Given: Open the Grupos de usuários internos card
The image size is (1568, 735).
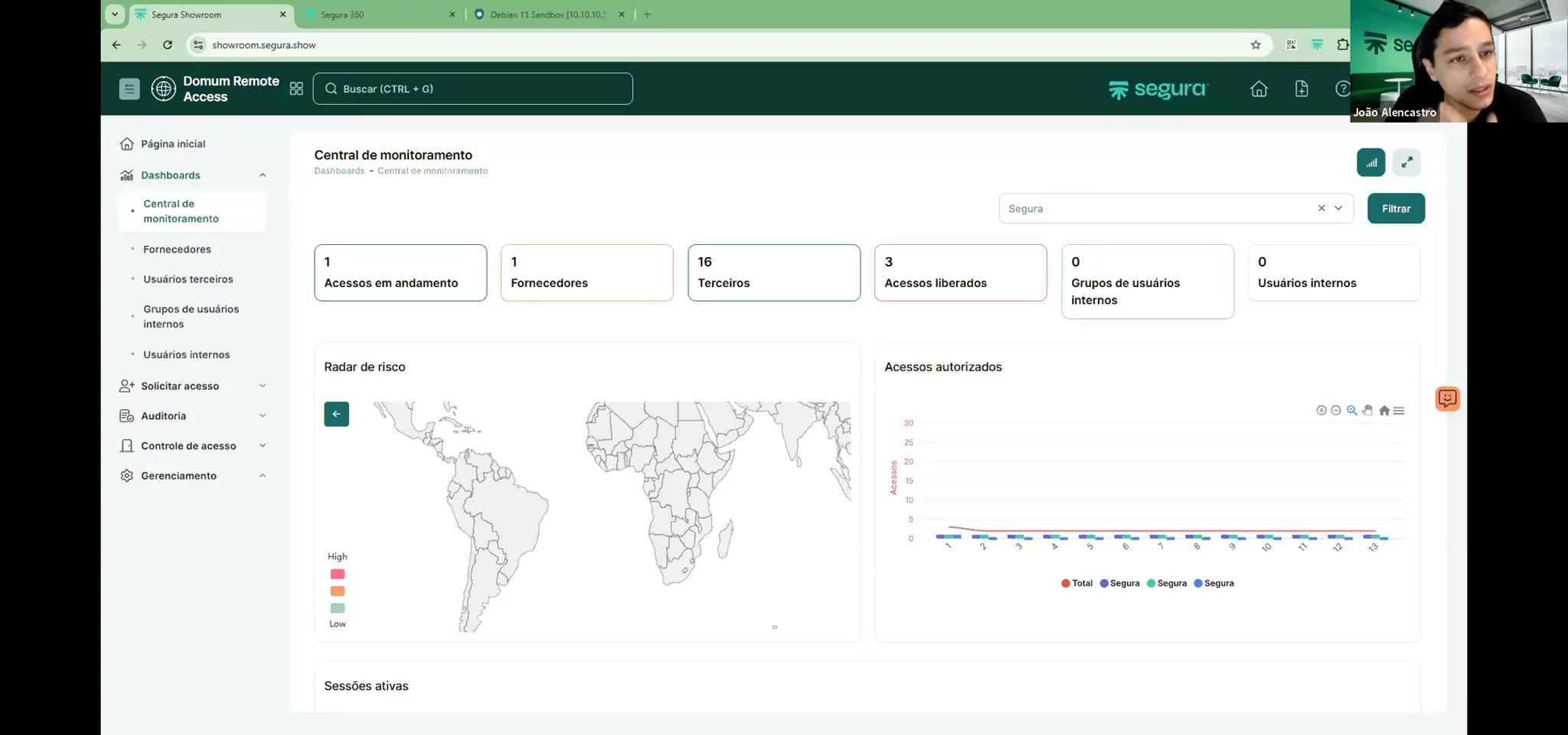Looking at the screenshot, I should tap(1148, 282).
